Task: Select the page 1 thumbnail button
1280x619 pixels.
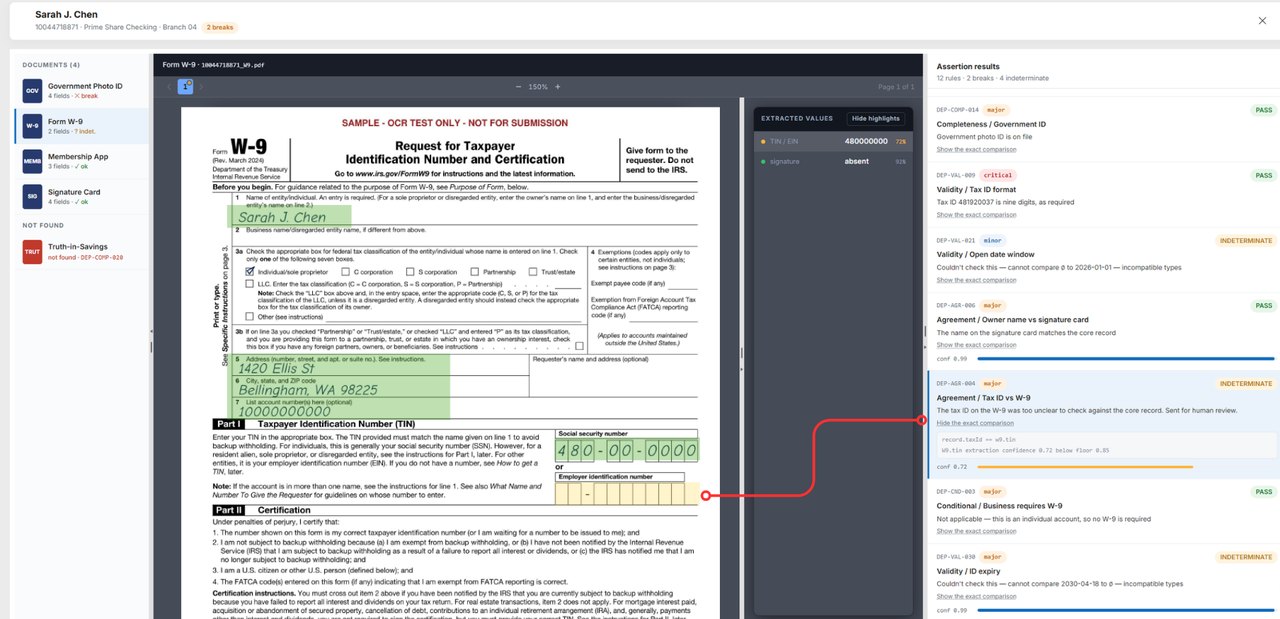Action: 185,87
